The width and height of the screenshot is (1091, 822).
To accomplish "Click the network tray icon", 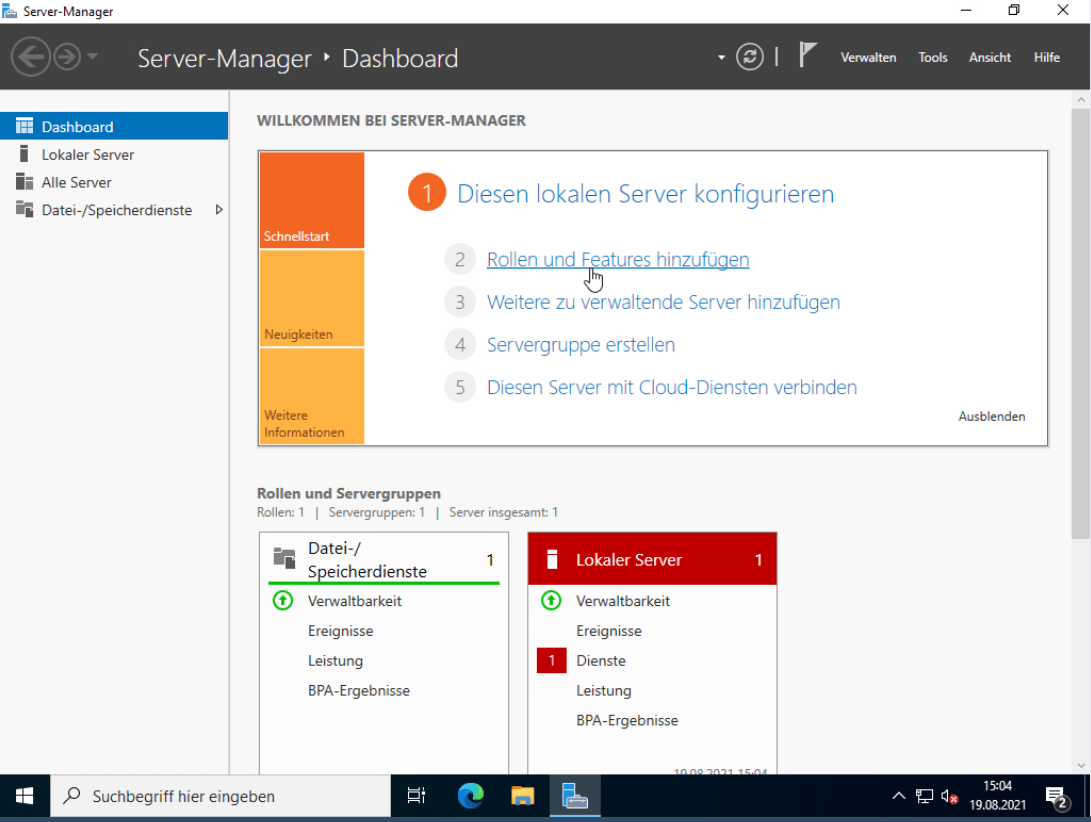I will 924,796.
